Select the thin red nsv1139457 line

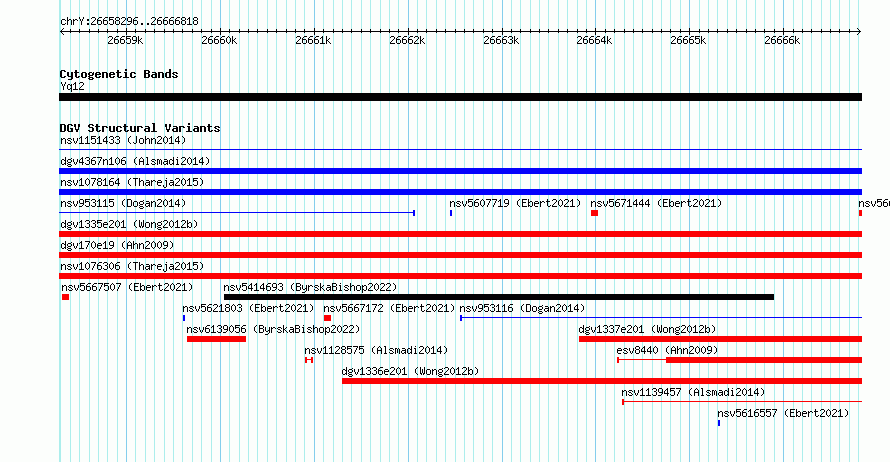coord(742,402)
